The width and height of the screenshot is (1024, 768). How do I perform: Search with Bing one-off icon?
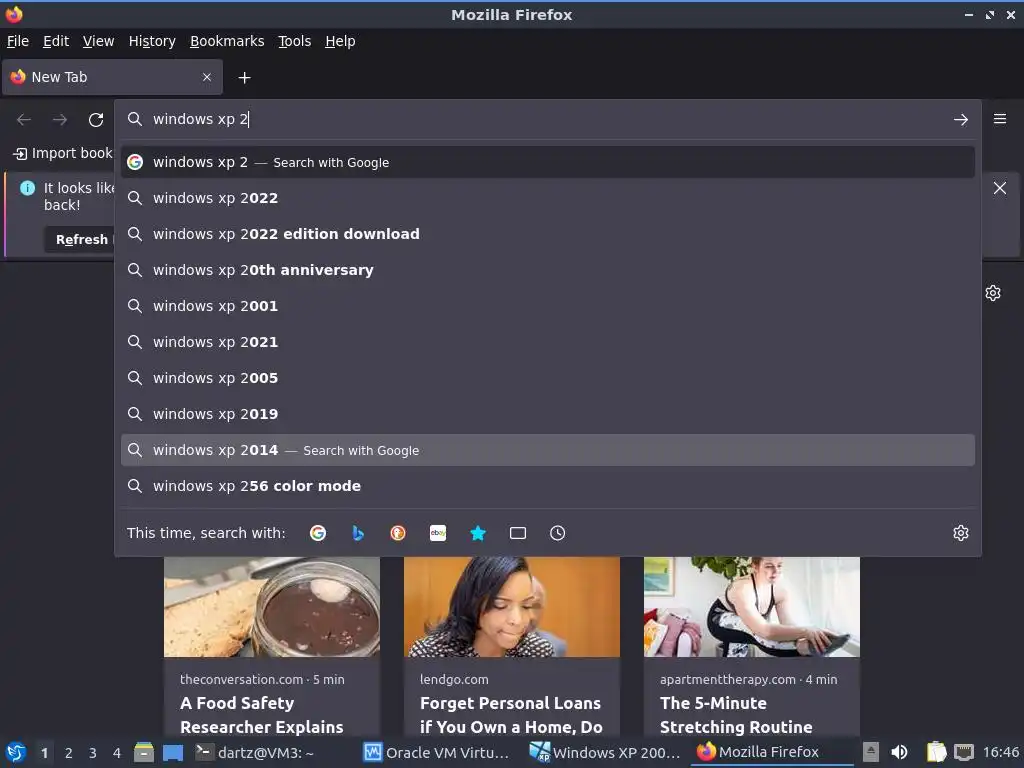[x=358, y=533]
